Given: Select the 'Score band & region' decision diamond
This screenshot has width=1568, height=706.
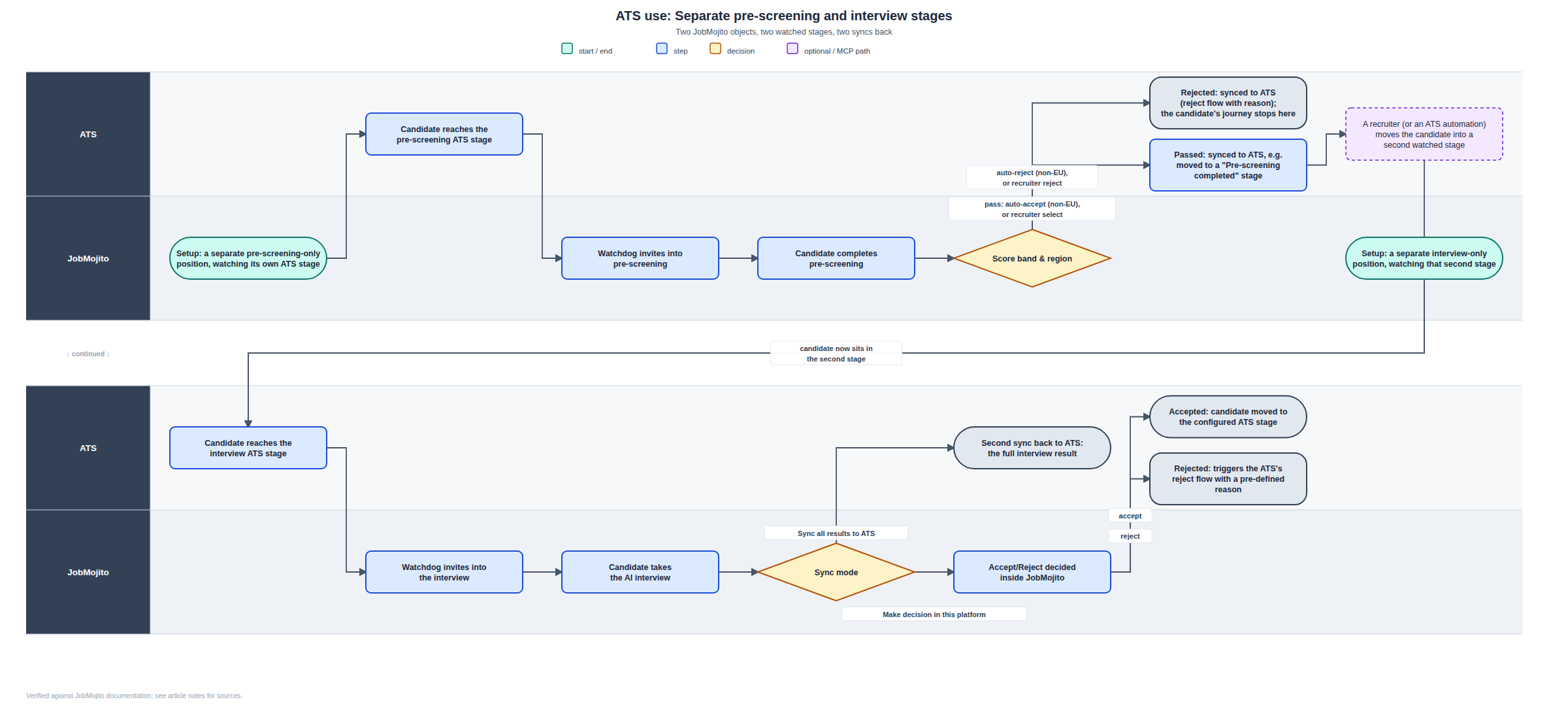Looking at the screenshot, I should point(1032,258).
